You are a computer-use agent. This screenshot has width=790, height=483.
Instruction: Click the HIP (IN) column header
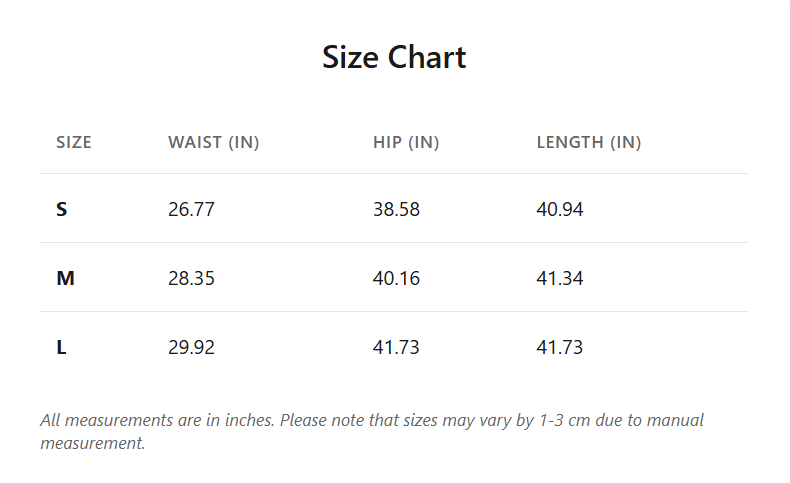[x=406, y=142]
